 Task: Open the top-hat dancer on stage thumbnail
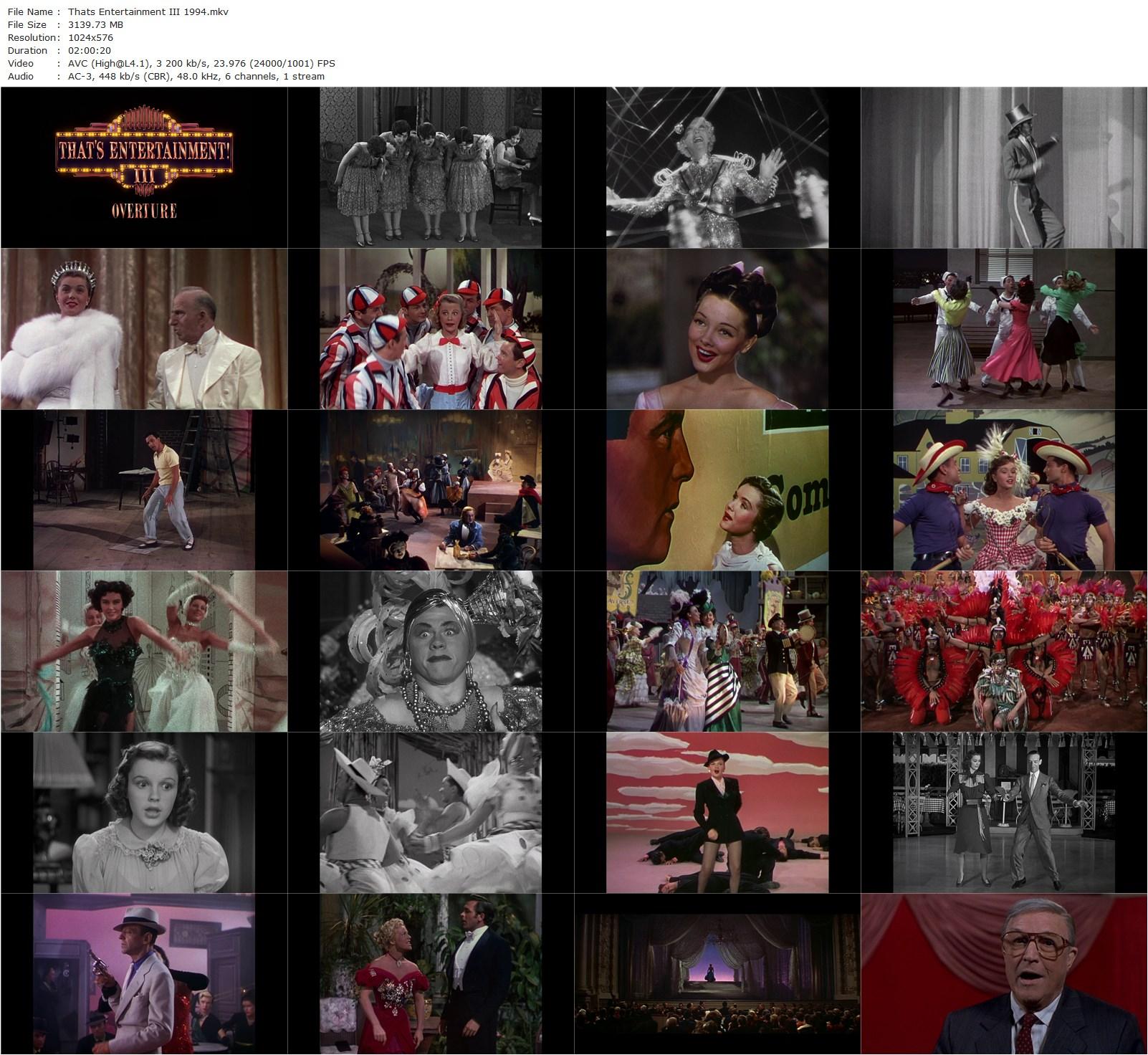[1003, 165]
